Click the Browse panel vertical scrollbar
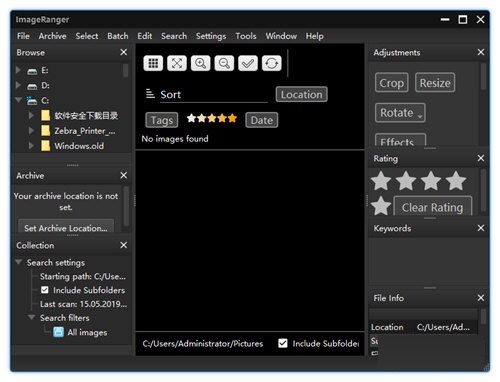Image resolution: width=500 pixels, height=382 pixels. point(126,71)
